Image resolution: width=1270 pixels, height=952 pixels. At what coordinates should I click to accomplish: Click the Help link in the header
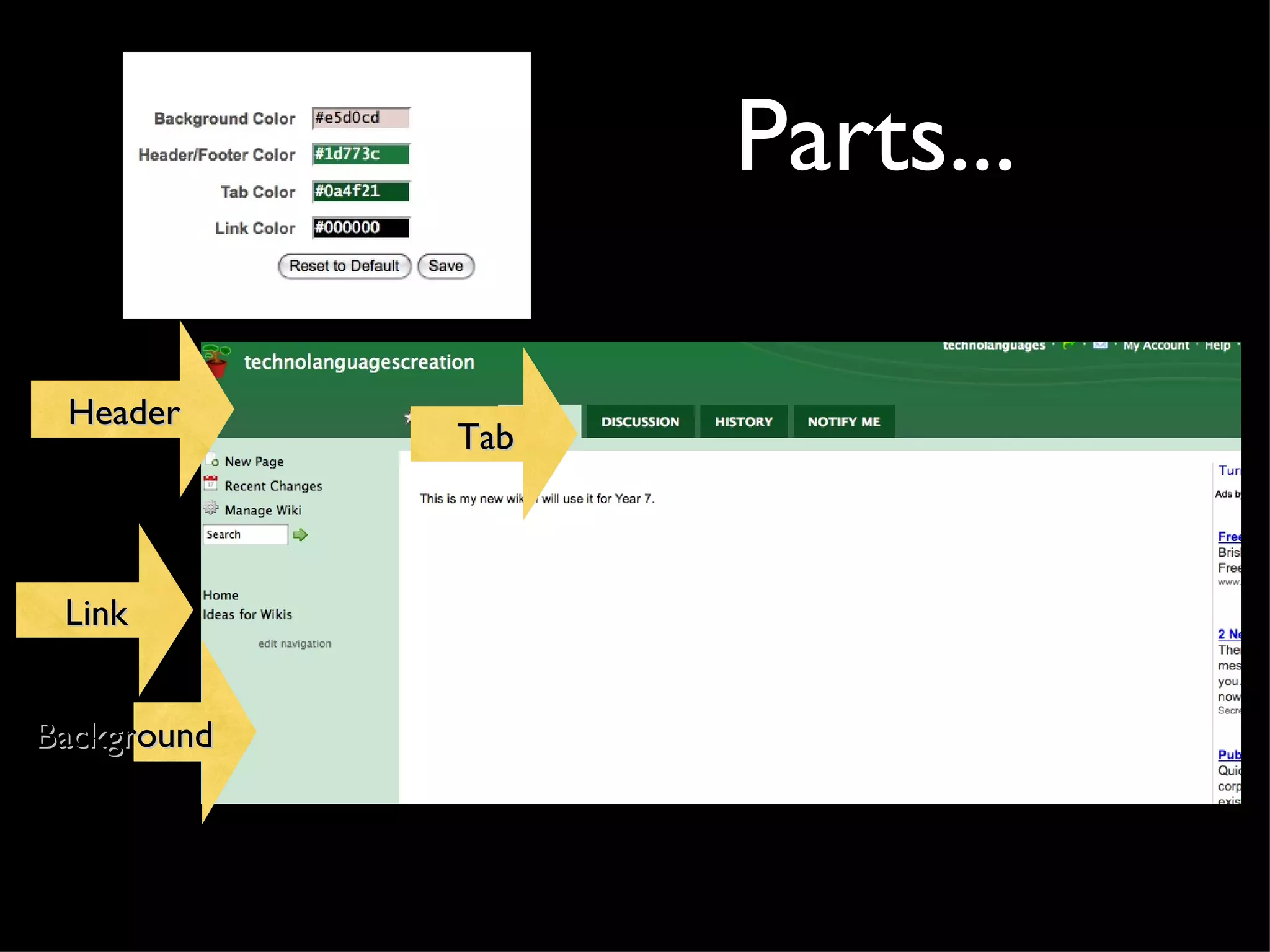click(1217, 345)
